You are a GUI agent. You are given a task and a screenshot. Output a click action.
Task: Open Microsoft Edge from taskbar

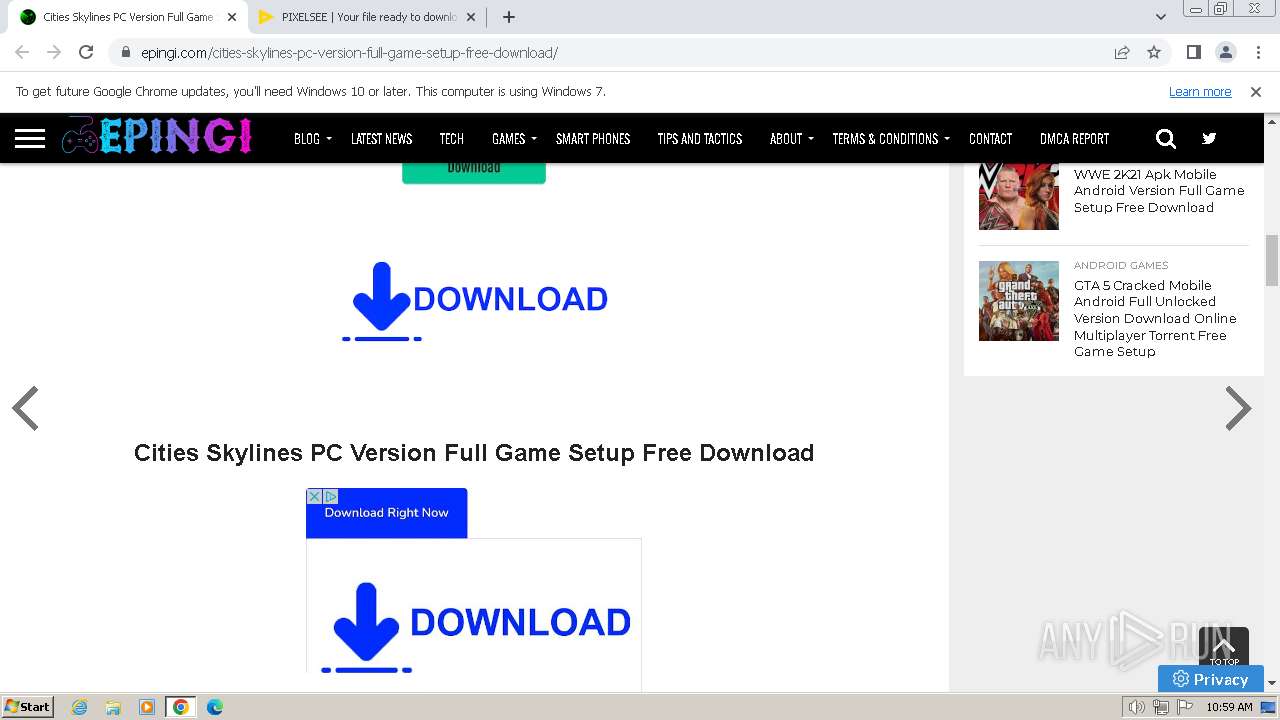pyautogui.click(x=215, y=707)
